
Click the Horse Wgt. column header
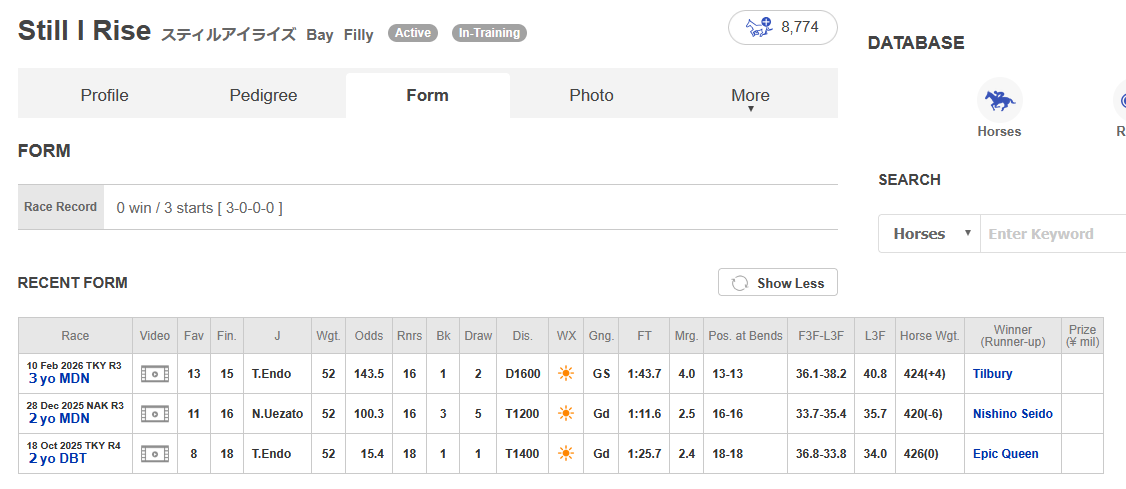click(x=929, y=335)
